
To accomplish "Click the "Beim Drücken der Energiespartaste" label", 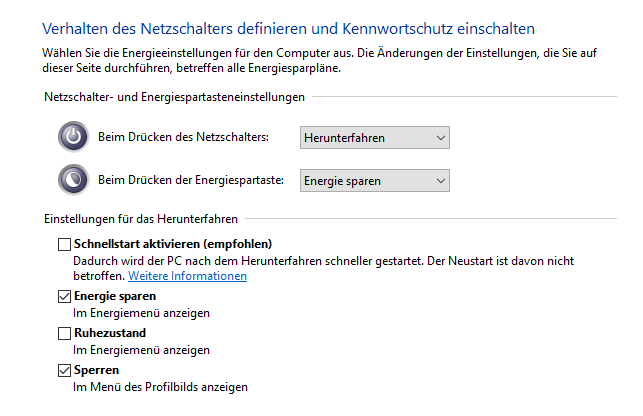I will [x=191, y=180].
